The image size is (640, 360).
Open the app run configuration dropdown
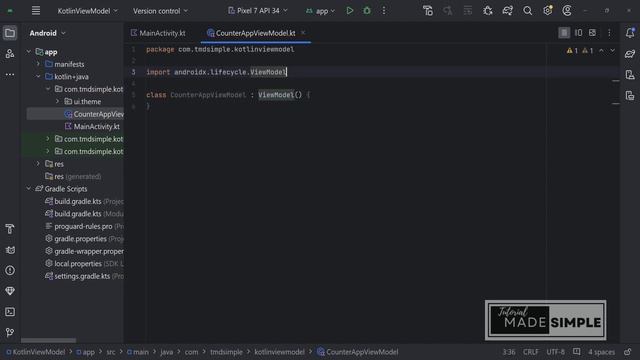[320, 11]
